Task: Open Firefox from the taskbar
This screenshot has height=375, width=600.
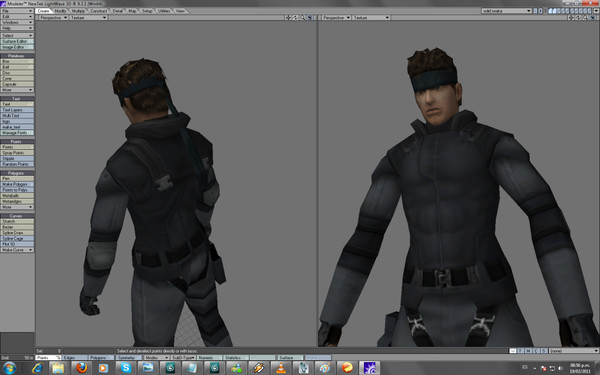Action: (81, 368)
